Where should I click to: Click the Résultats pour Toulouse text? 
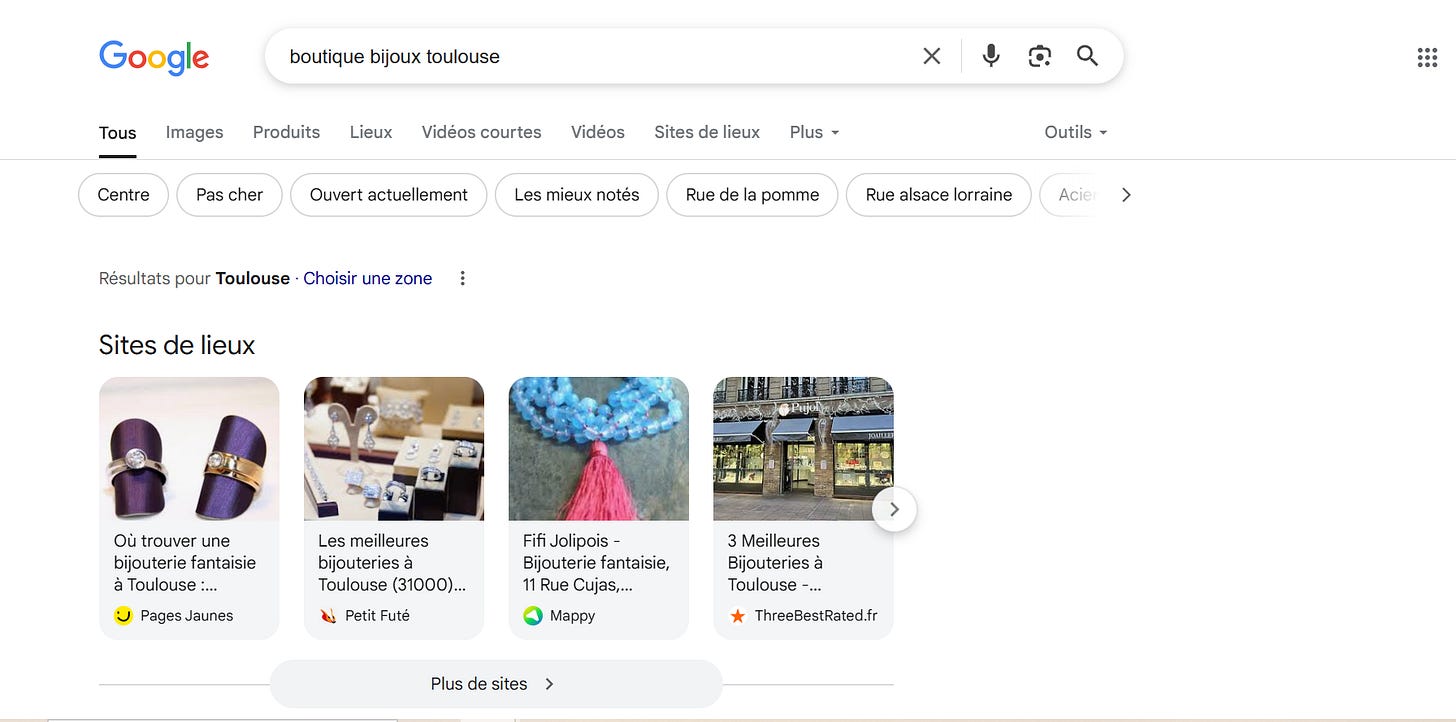point(194,278)
